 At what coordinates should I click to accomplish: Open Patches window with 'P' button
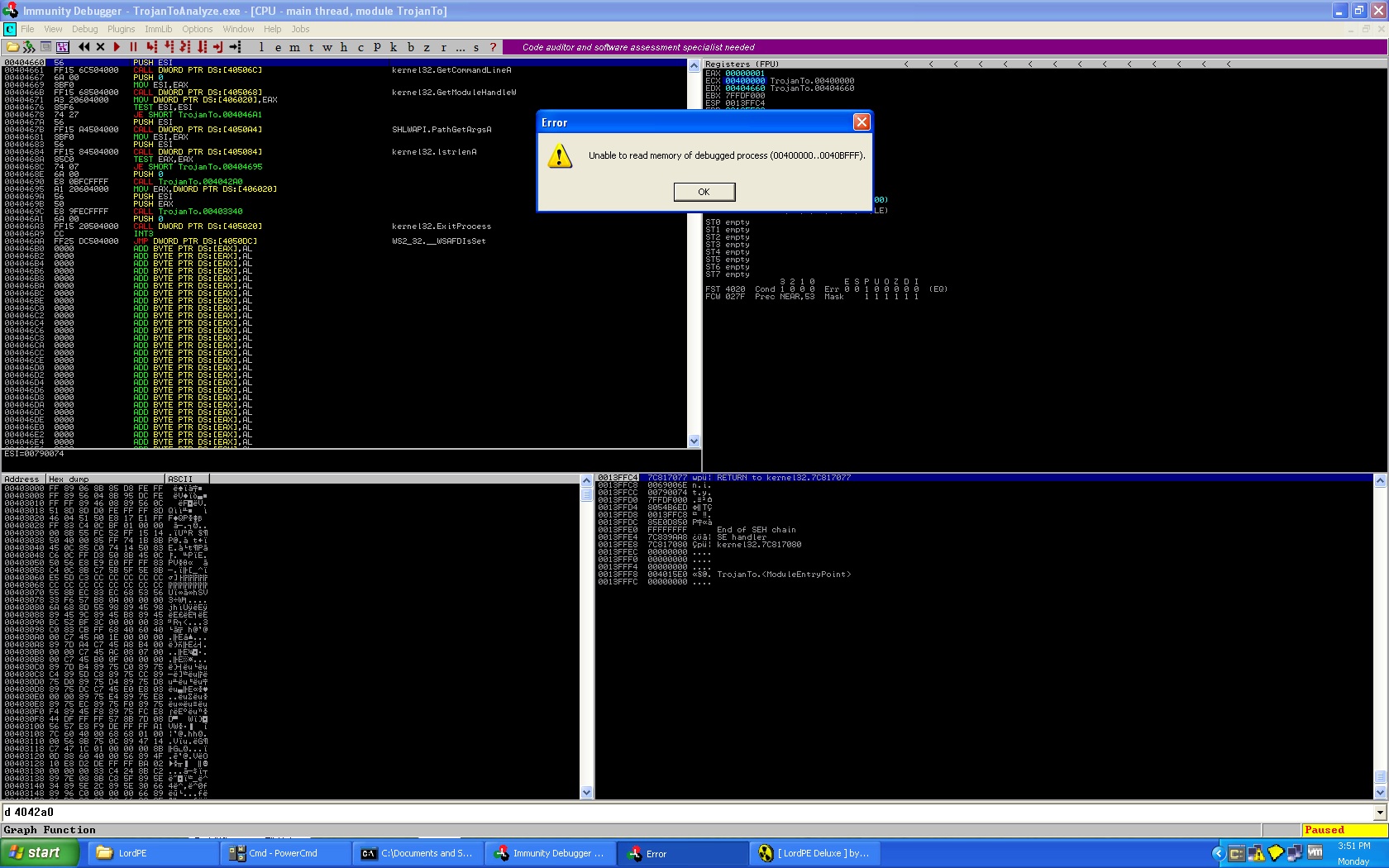pyautogui.click(x=377, y=47)
